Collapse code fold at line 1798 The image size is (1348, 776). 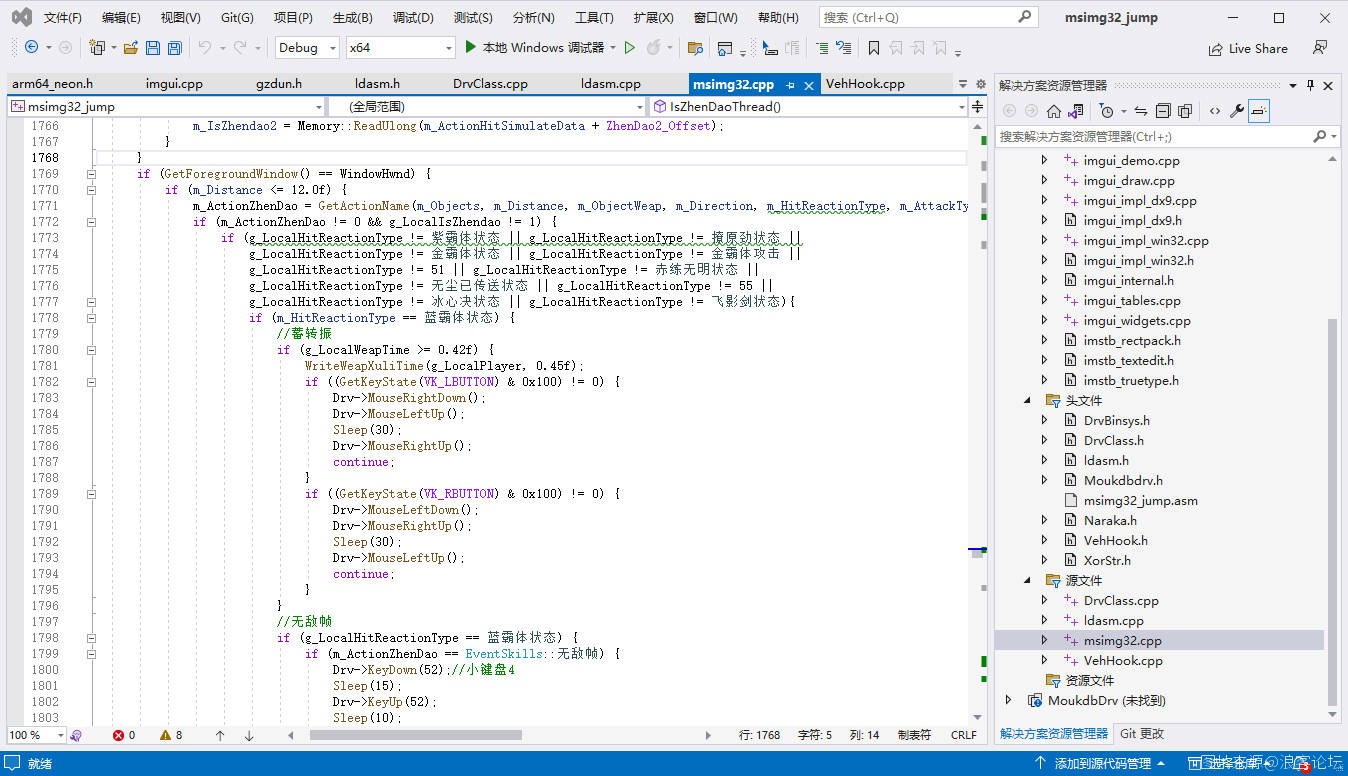(x=91, y=638)
